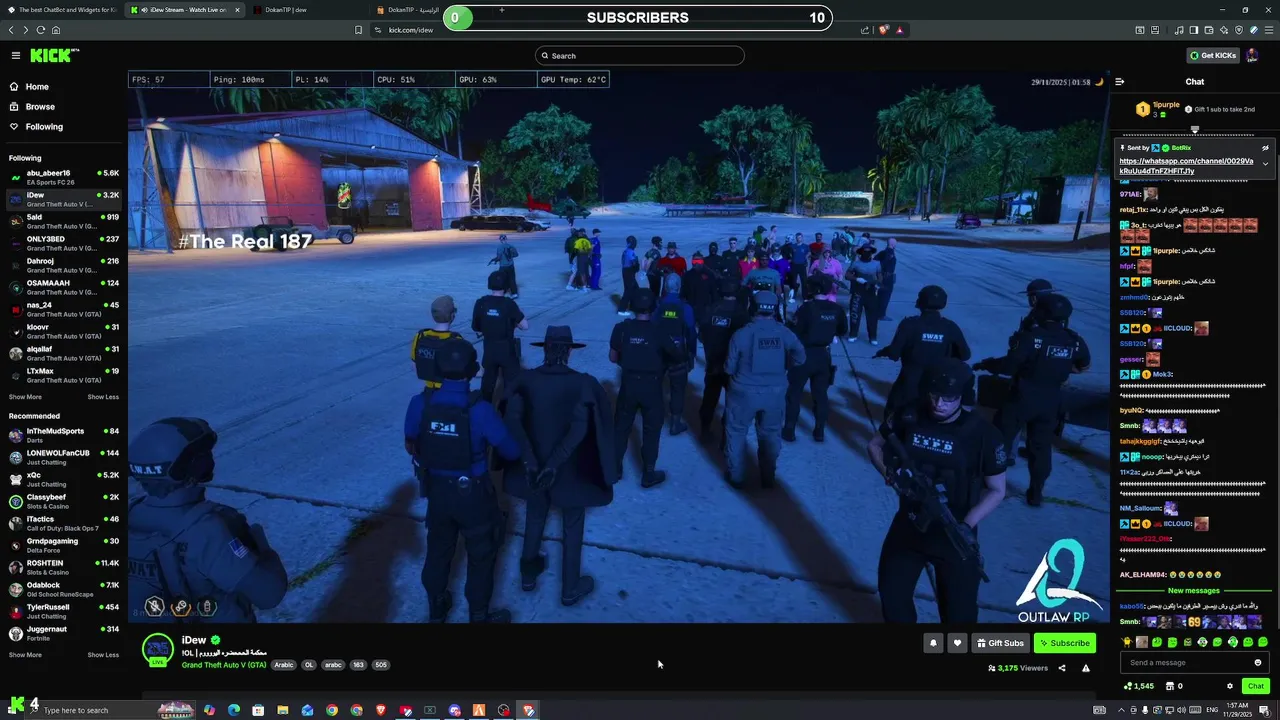Click the Arabic language tag
Screen dimensions: 1280x720
(x=284, y=665)
